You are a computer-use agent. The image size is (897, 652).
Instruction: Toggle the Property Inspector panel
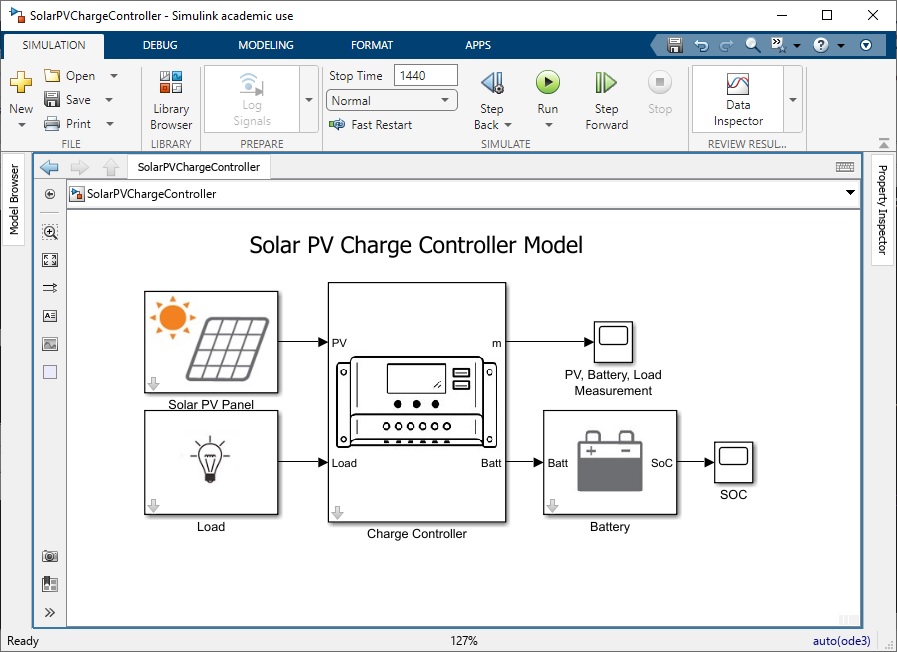tap(882, 209)
